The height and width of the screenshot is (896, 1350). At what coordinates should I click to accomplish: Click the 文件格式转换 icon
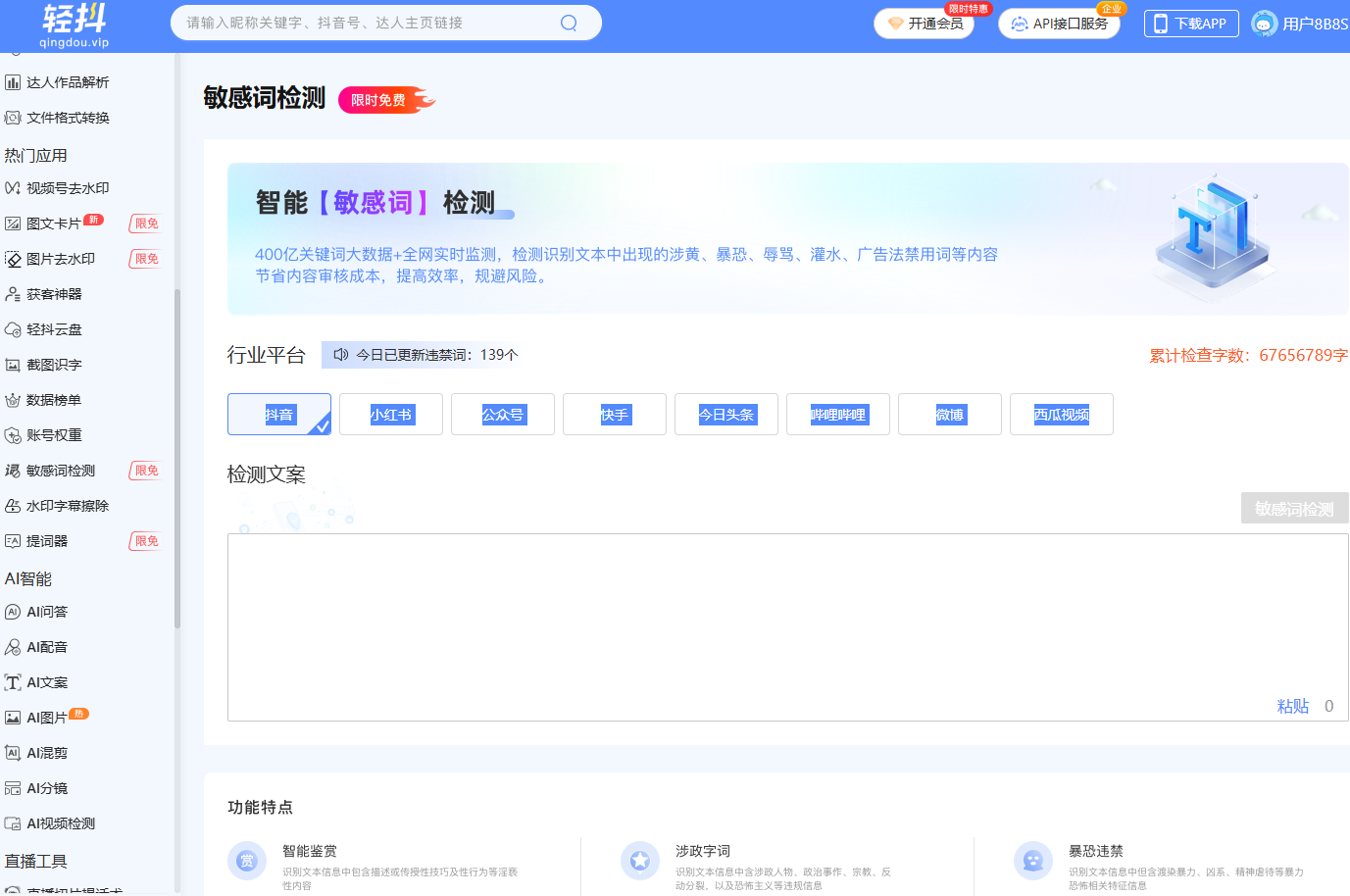point(13,118)
